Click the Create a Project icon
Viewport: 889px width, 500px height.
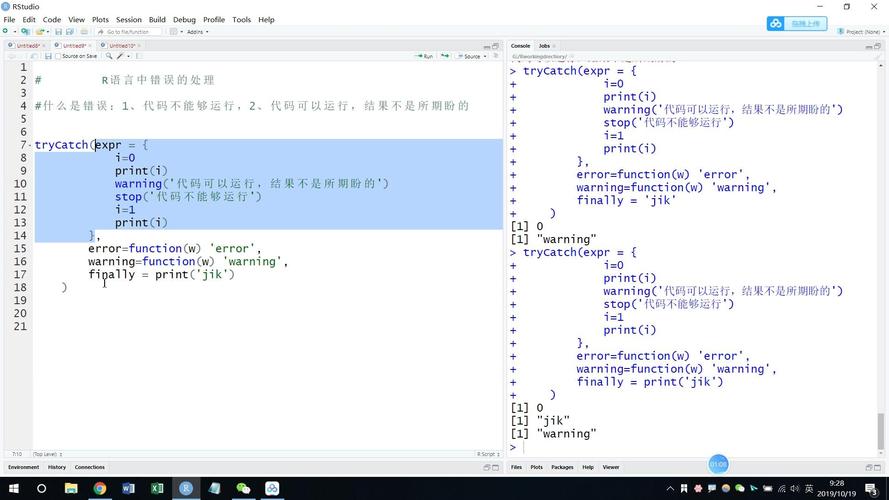point(25,32)
